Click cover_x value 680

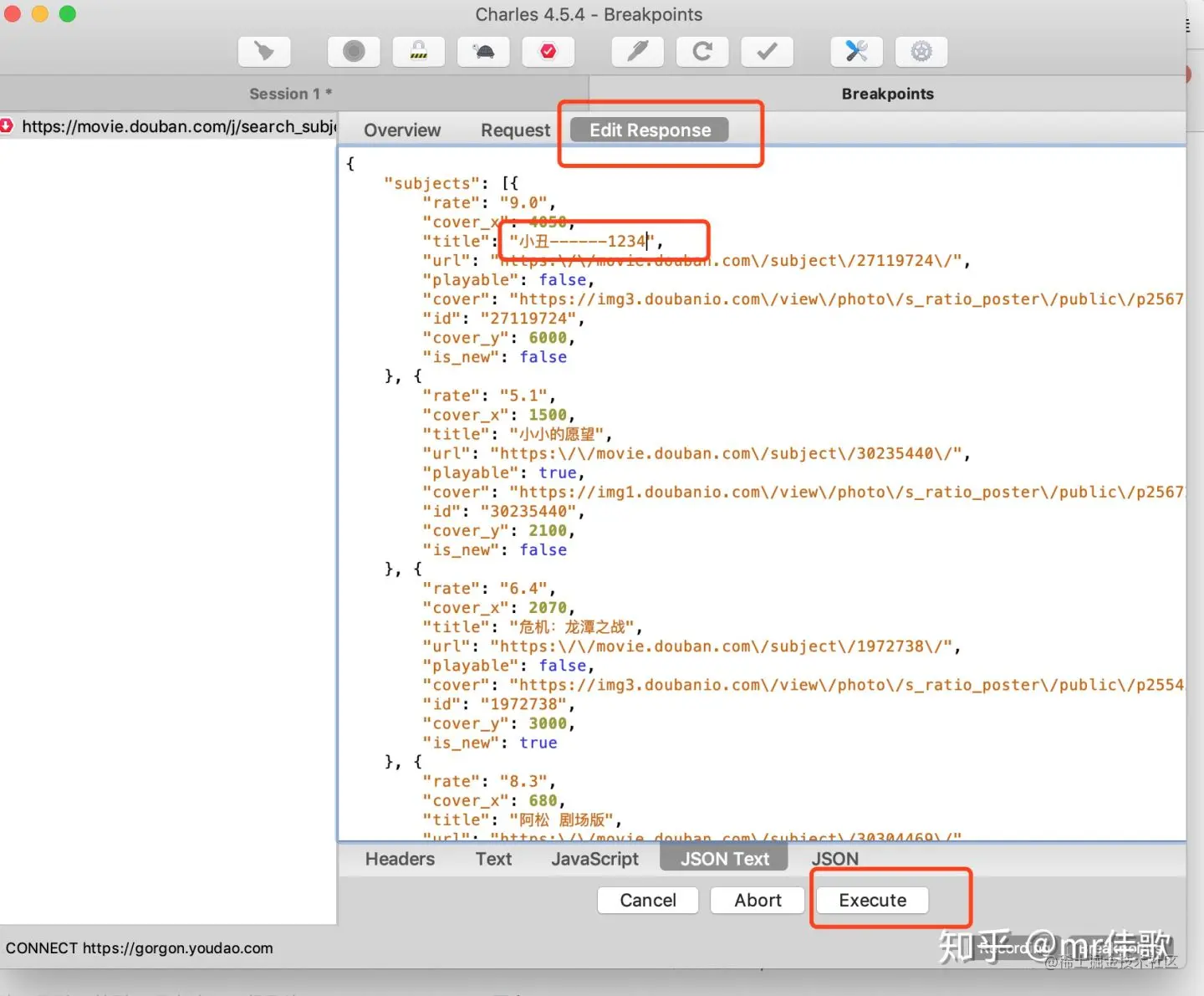[x=543, y=801]
